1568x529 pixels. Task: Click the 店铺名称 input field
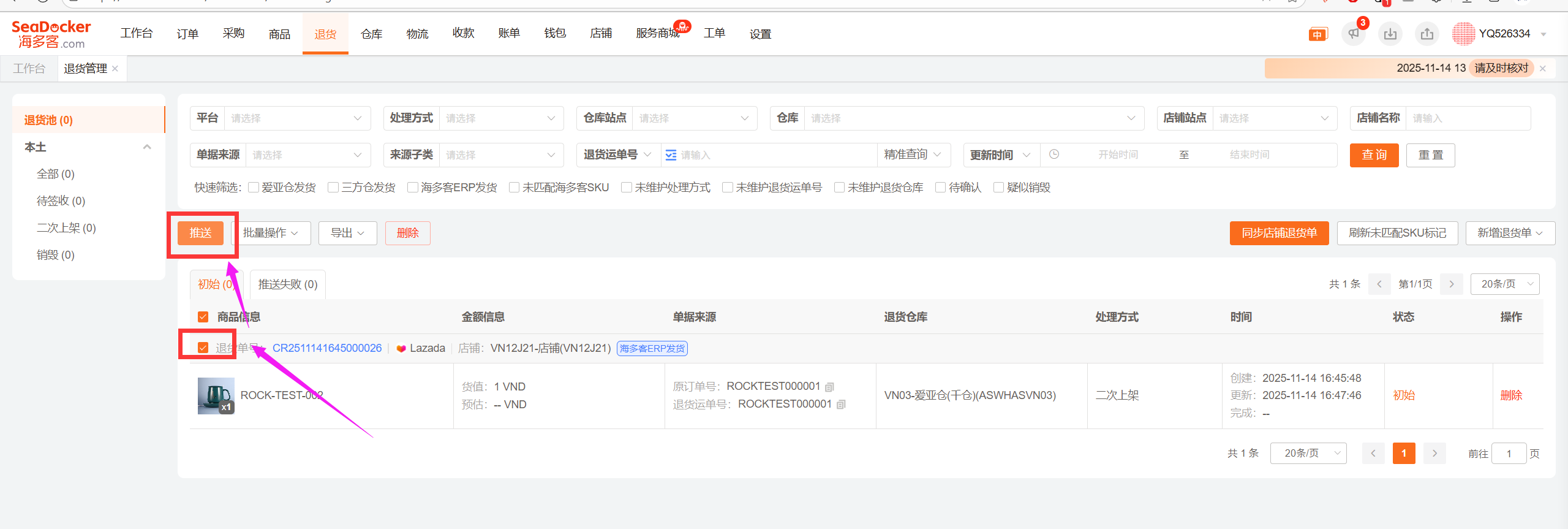tap(1468, 118)
